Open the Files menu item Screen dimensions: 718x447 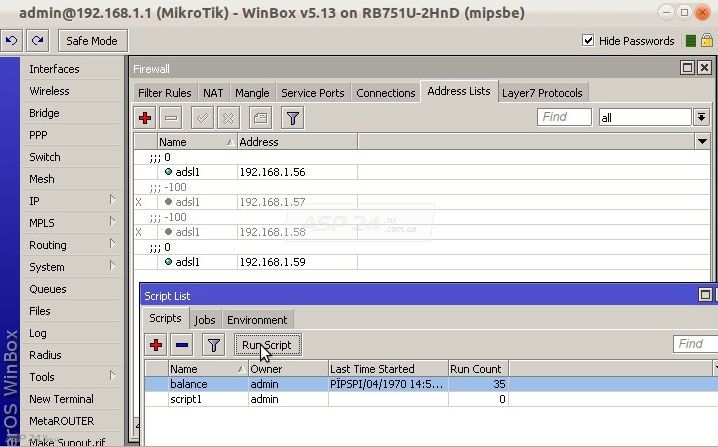click(72, 311)
